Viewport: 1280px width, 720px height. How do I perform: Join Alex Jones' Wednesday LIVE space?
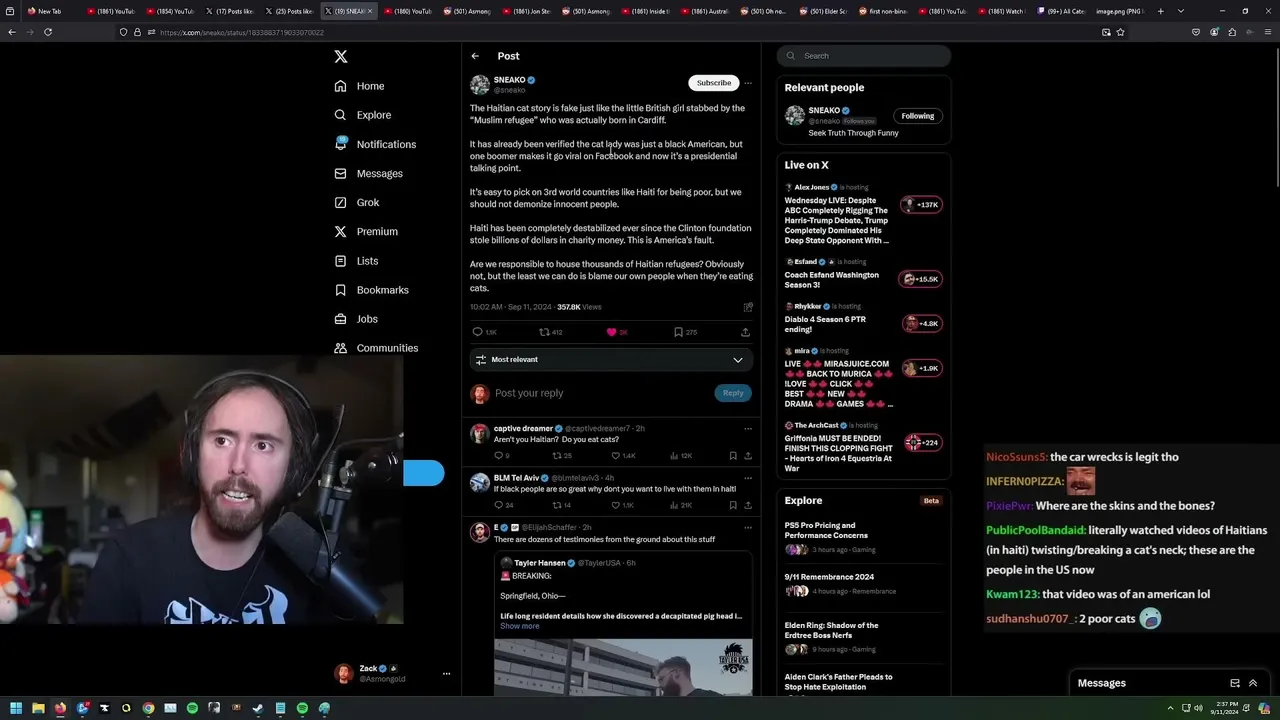pyautogui.click(x=864, y=214)
